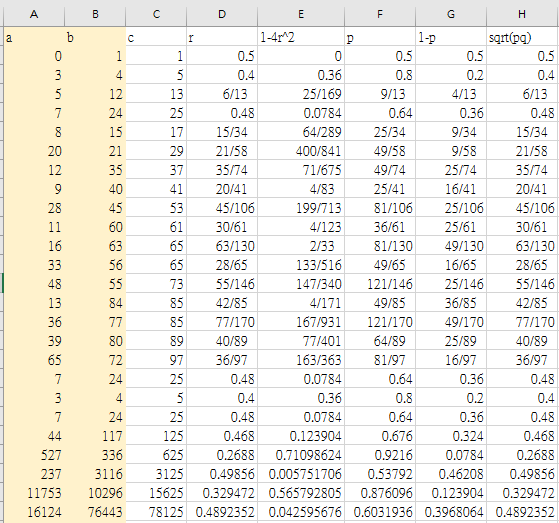Select column A header
The image size is (559, 523).
click(34, 14)
